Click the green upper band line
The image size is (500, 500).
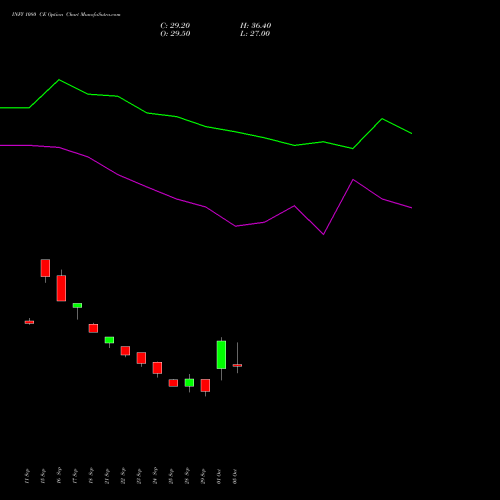click(206, 127)
